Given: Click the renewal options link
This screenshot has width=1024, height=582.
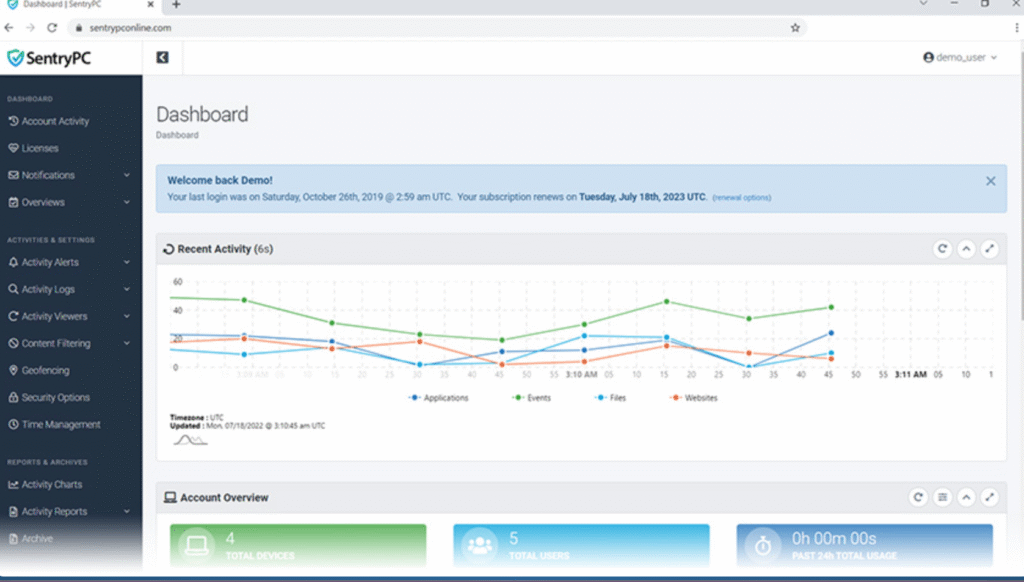Looking at the screenshot, I should click(x=742, y=197).
